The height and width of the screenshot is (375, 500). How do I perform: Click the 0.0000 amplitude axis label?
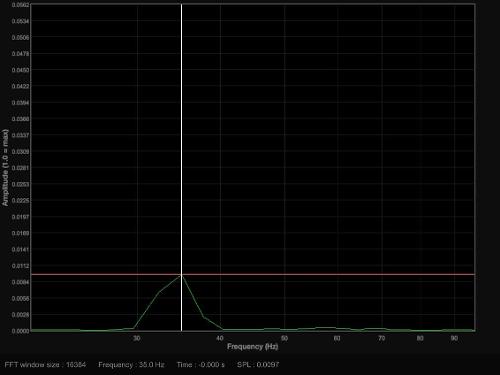20,331
